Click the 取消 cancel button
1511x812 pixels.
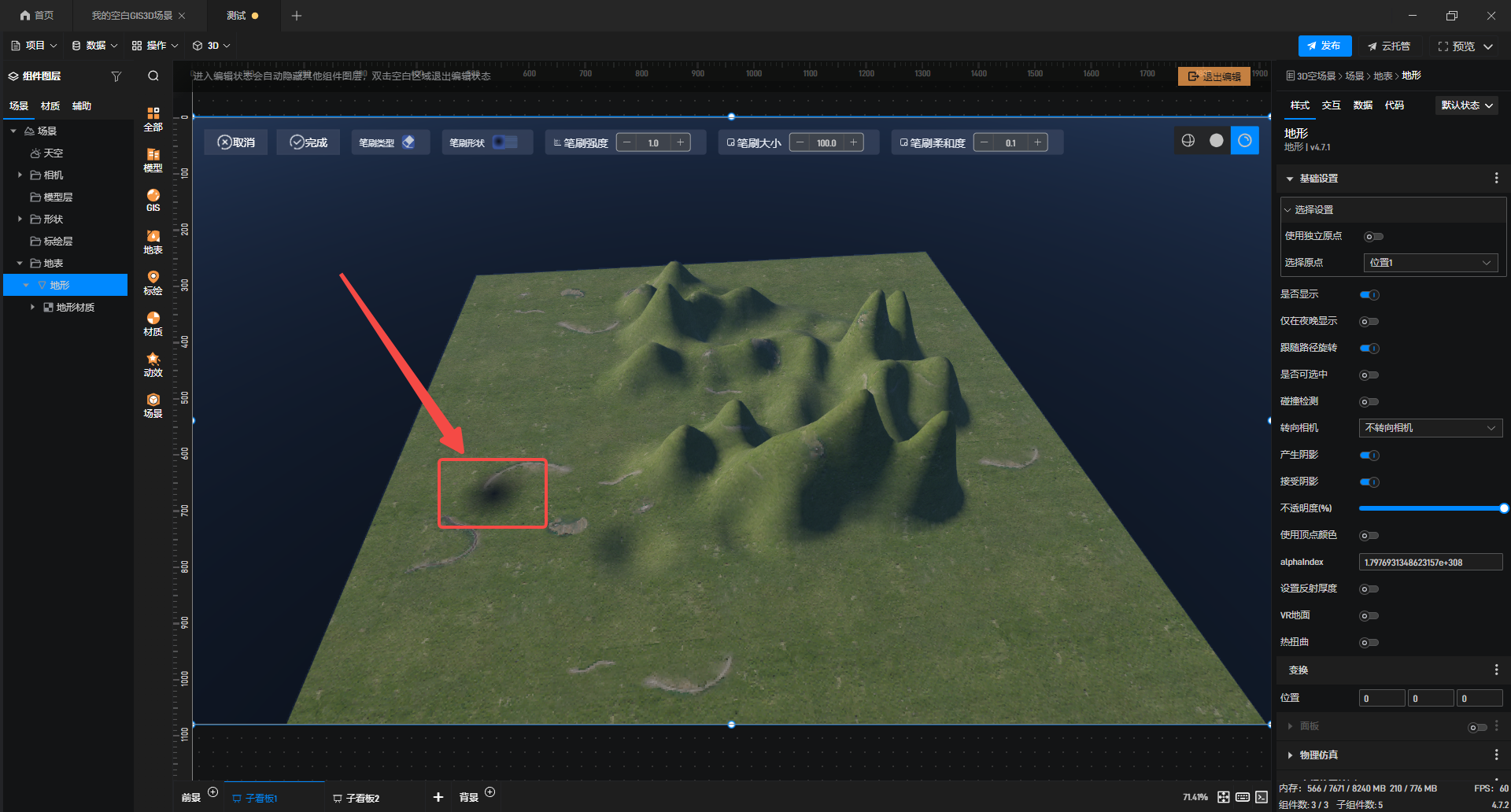(236, 142)
